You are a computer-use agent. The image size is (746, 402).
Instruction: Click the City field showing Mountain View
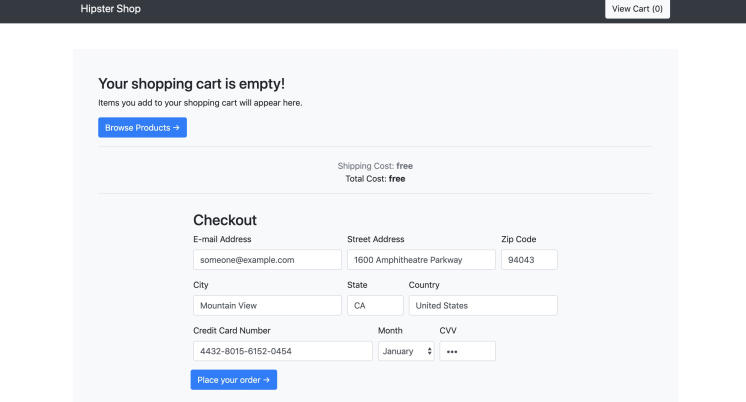coord(267,306)
